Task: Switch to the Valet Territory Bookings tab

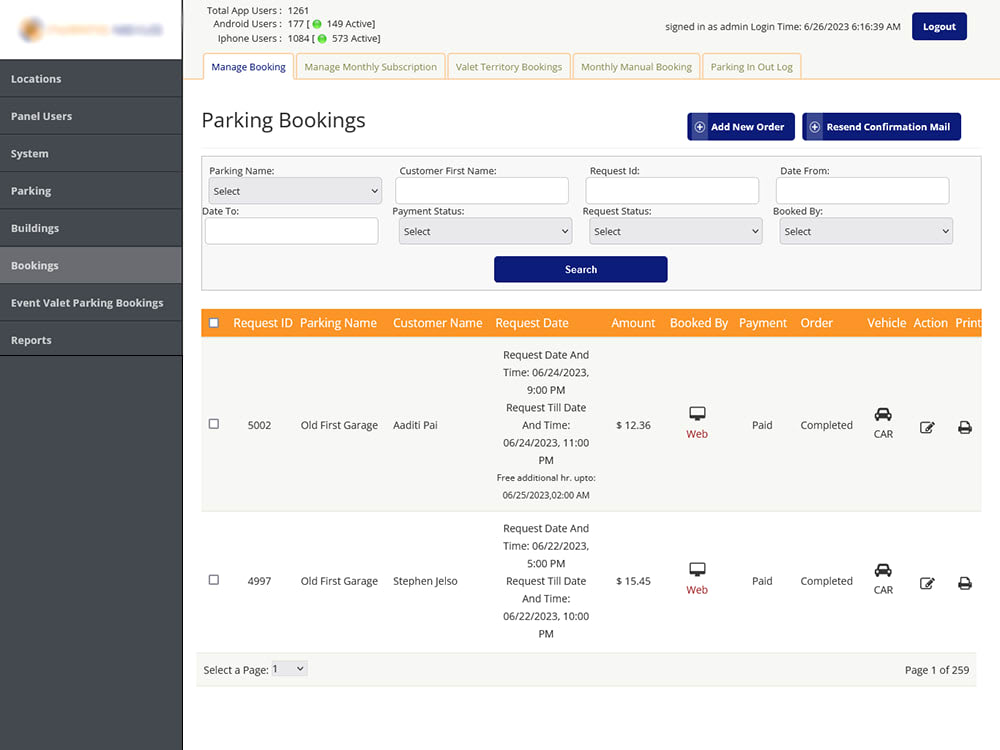Action: pyautogui.click(x=508, y=66)
